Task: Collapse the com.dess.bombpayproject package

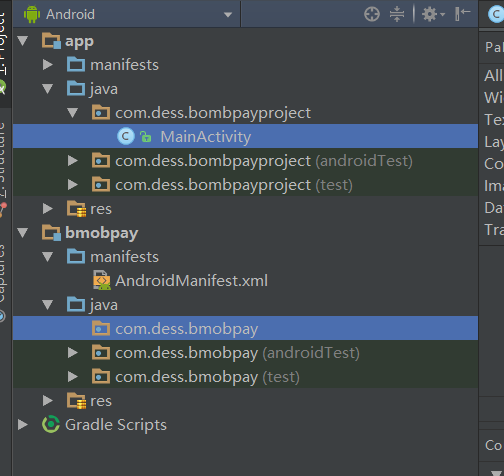Action: (73, 113)
